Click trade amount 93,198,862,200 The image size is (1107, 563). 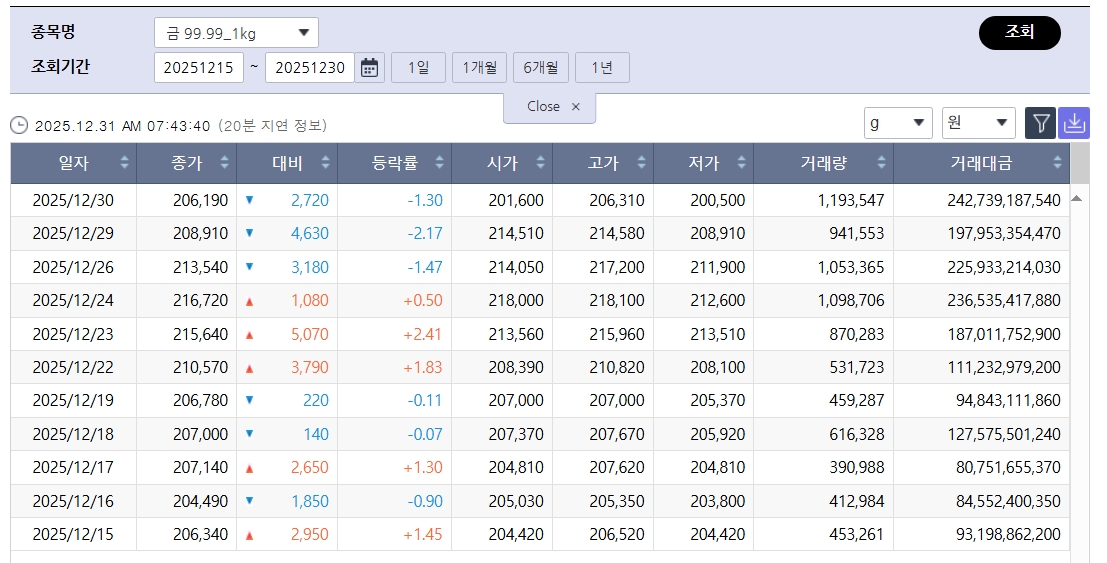(1008, 534)
